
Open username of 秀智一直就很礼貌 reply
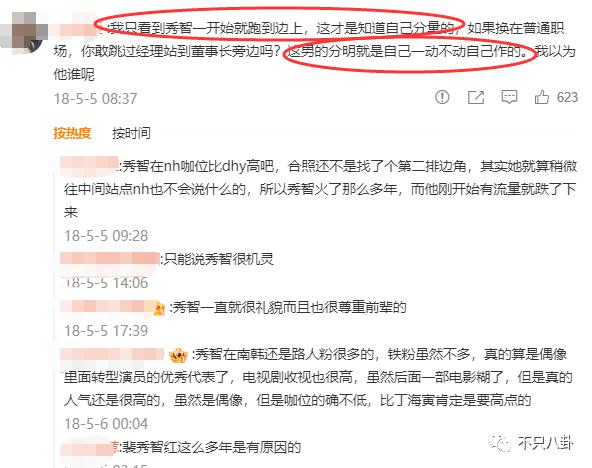[x=106, y=307]
